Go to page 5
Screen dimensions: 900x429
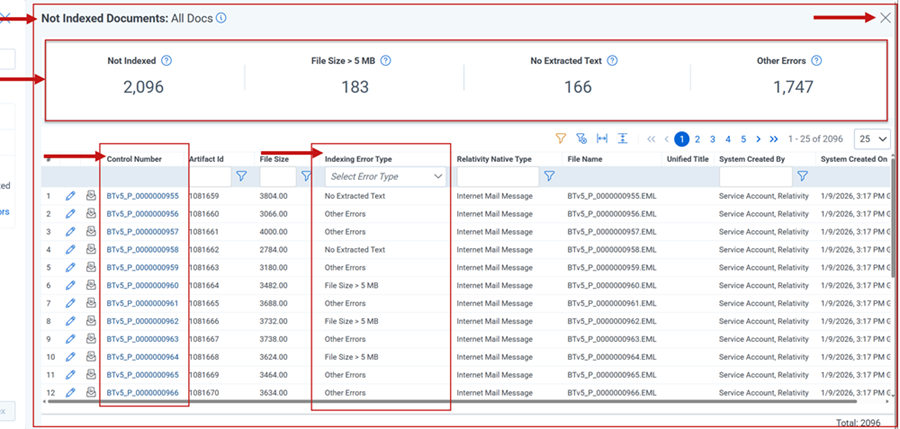[x=743, y=139]
